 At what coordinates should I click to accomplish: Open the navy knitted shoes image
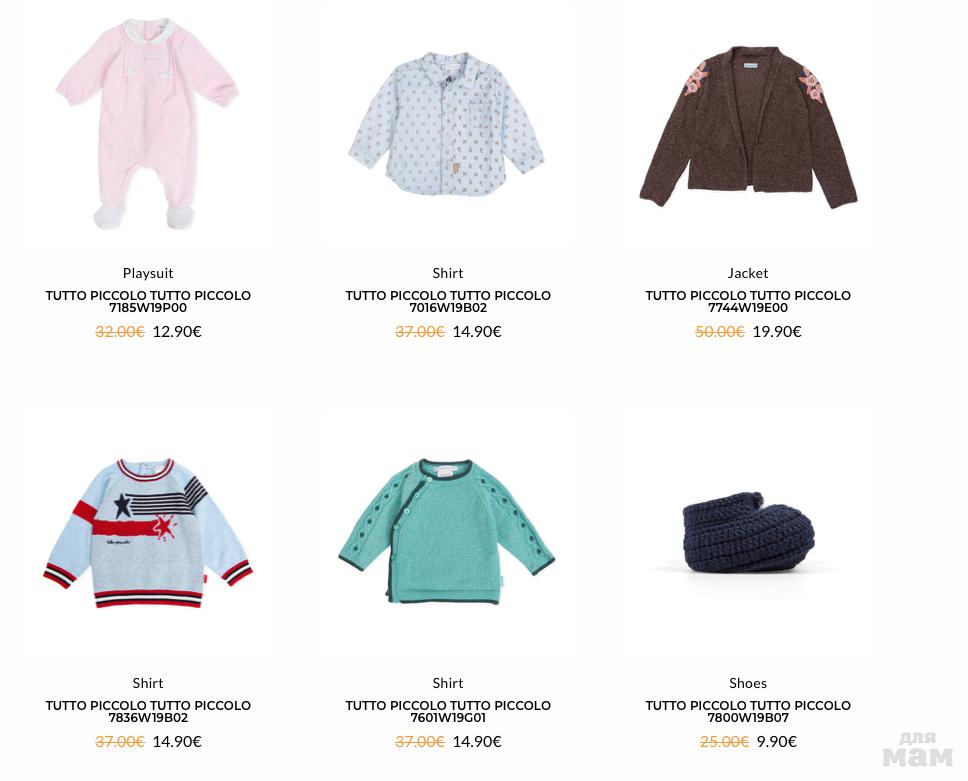click(748, 532)
